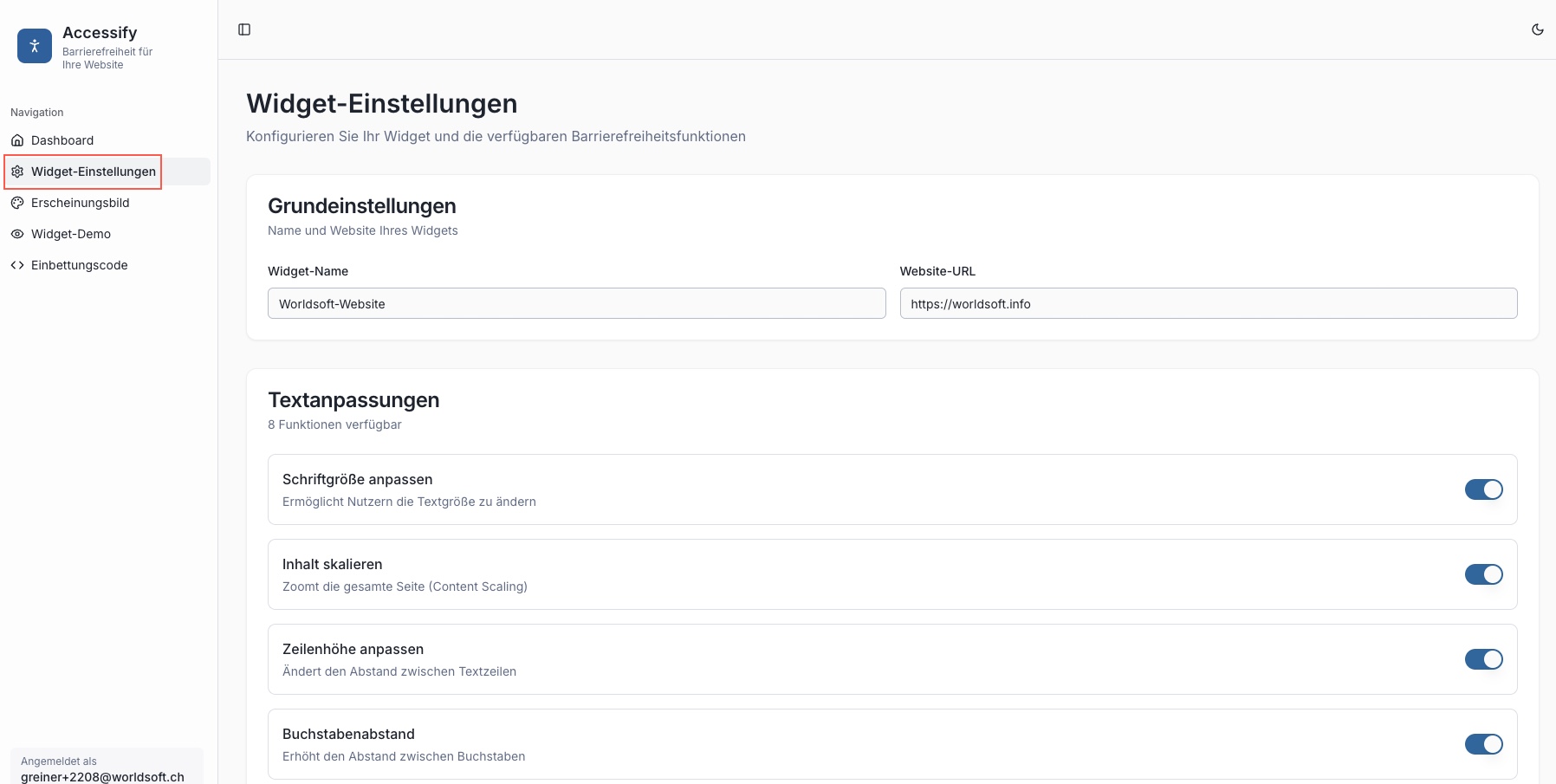Open the Dashboard navigation item

point(62,140)
